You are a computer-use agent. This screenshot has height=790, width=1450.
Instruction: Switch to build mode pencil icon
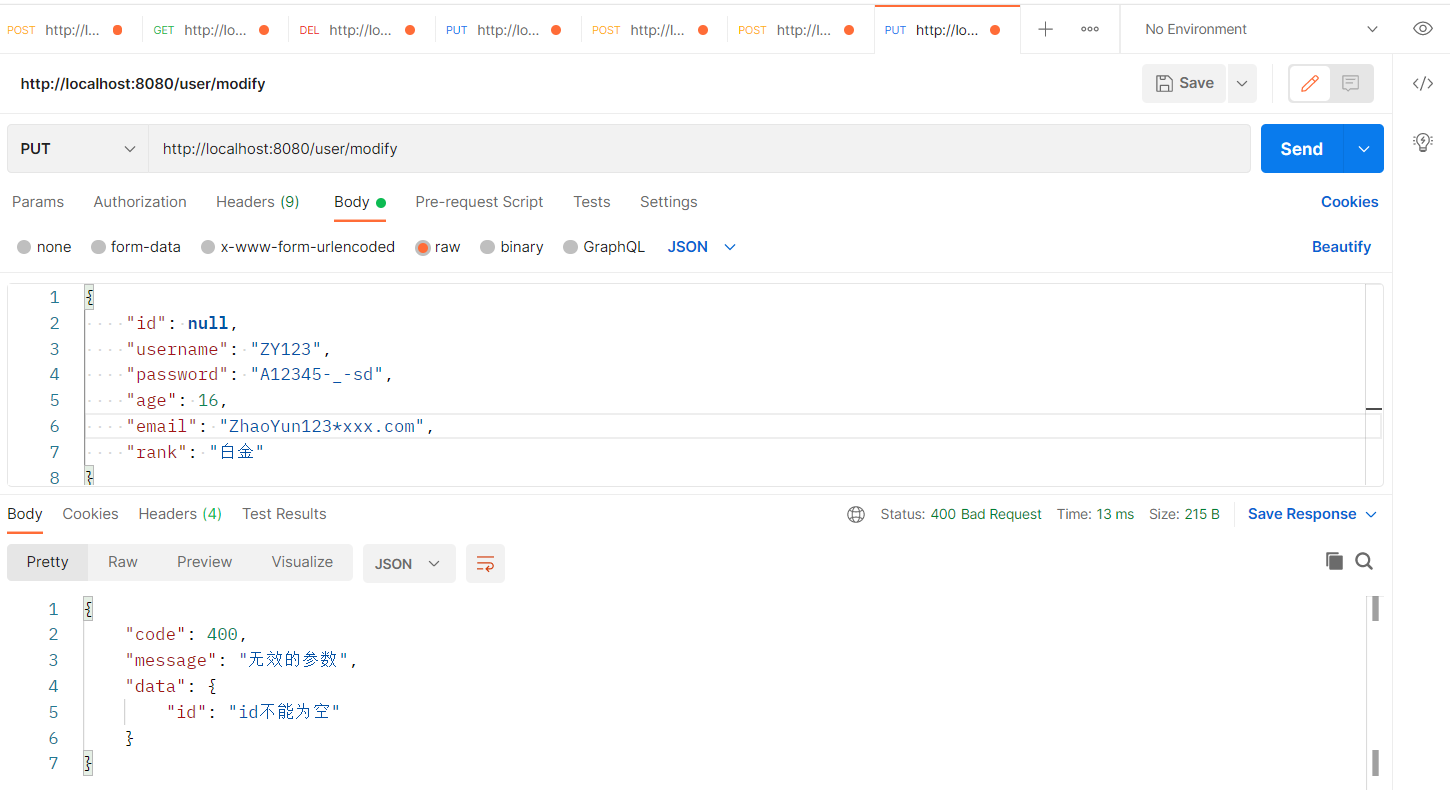tap(1309, 84)
